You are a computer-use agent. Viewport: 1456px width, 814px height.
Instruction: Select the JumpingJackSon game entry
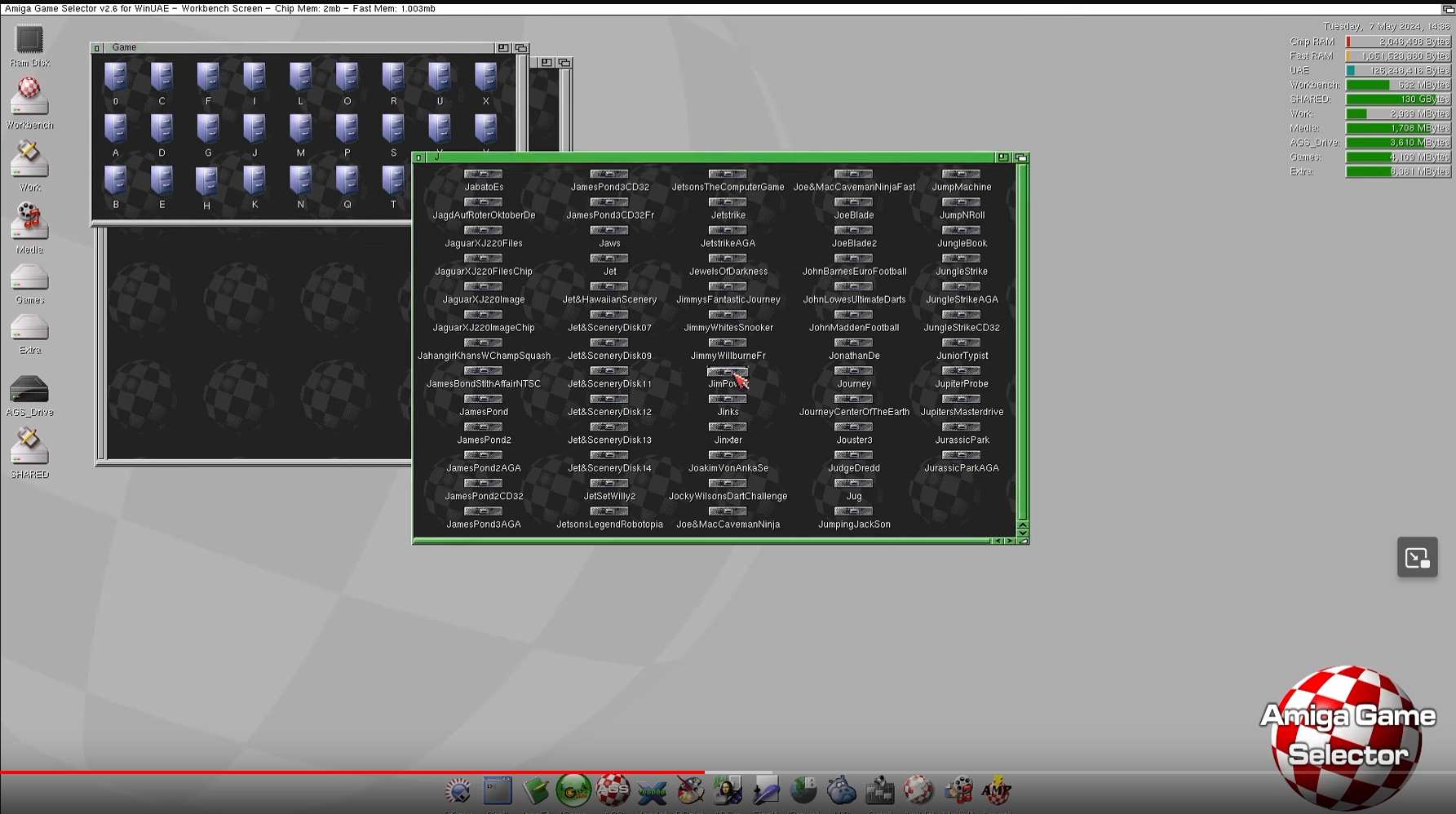[854, 519]
